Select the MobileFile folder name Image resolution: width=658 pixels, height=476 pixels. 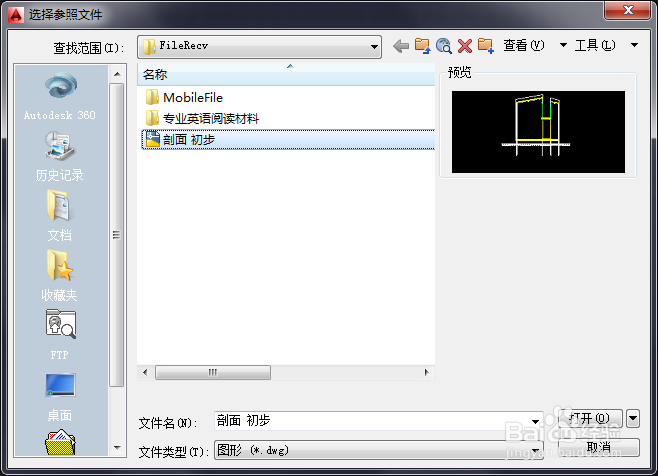click(193, 98)
